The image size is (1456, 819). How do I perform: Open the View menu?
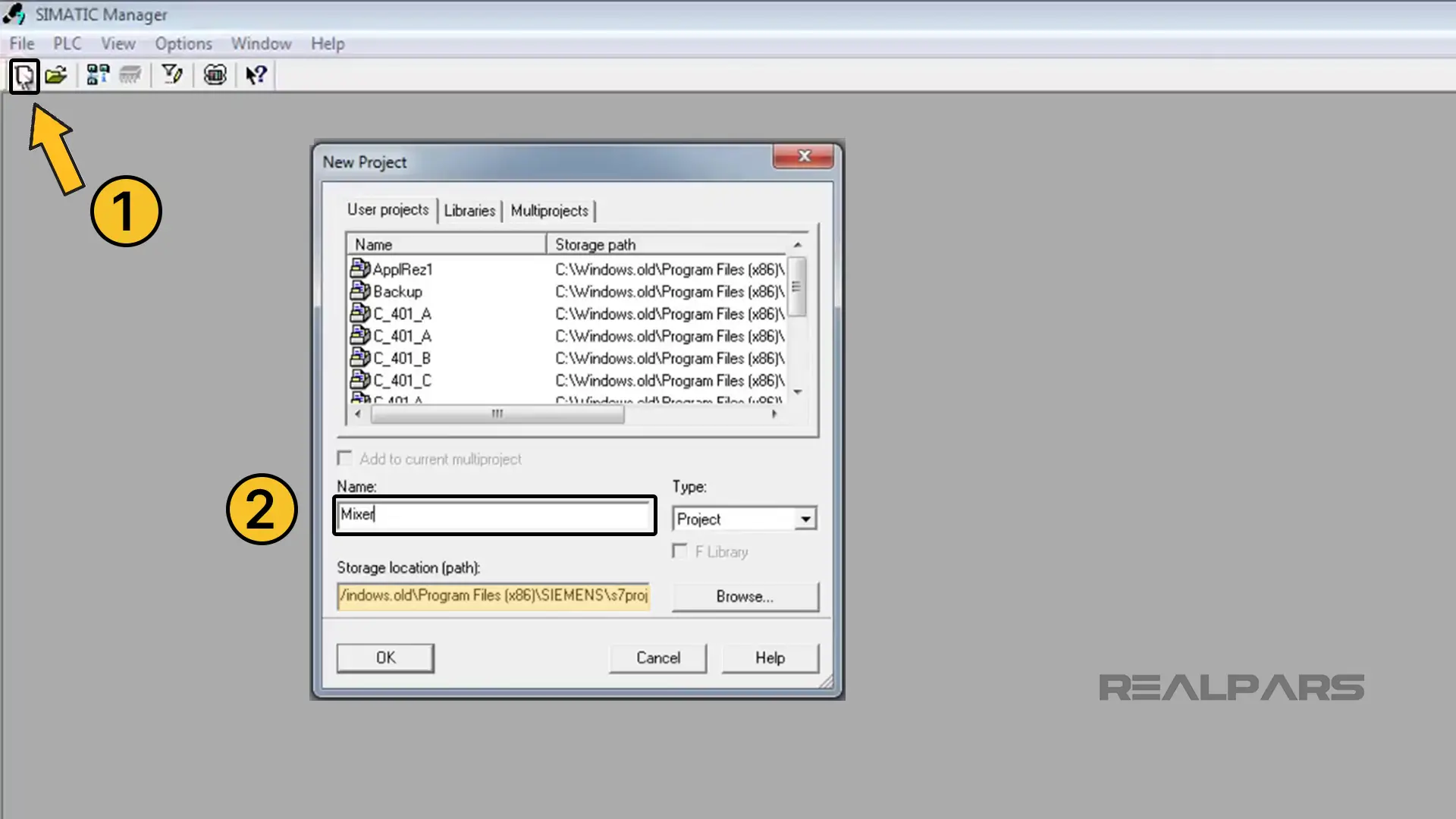pyautogui.click(x=118, y=43)
